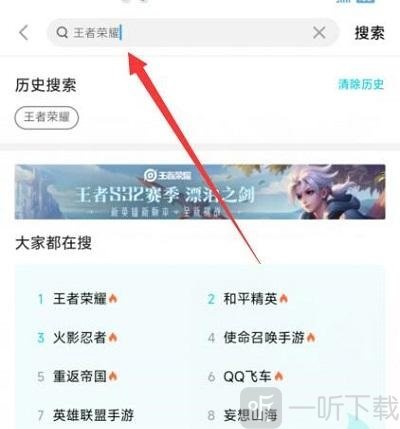The width and height of the screenshot is (400, 429).
Task: Tap the back arrow icon
Action: click(x=24, y=33)
